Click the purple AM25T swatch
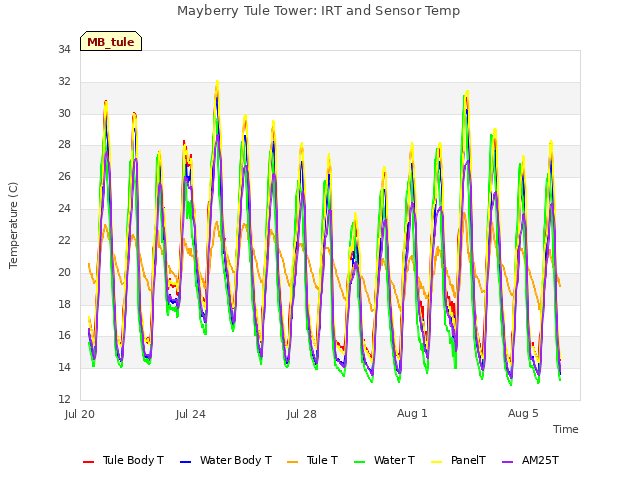Image resolution: width=640 pixels, height=480 pixels. [x=507, y=462]
